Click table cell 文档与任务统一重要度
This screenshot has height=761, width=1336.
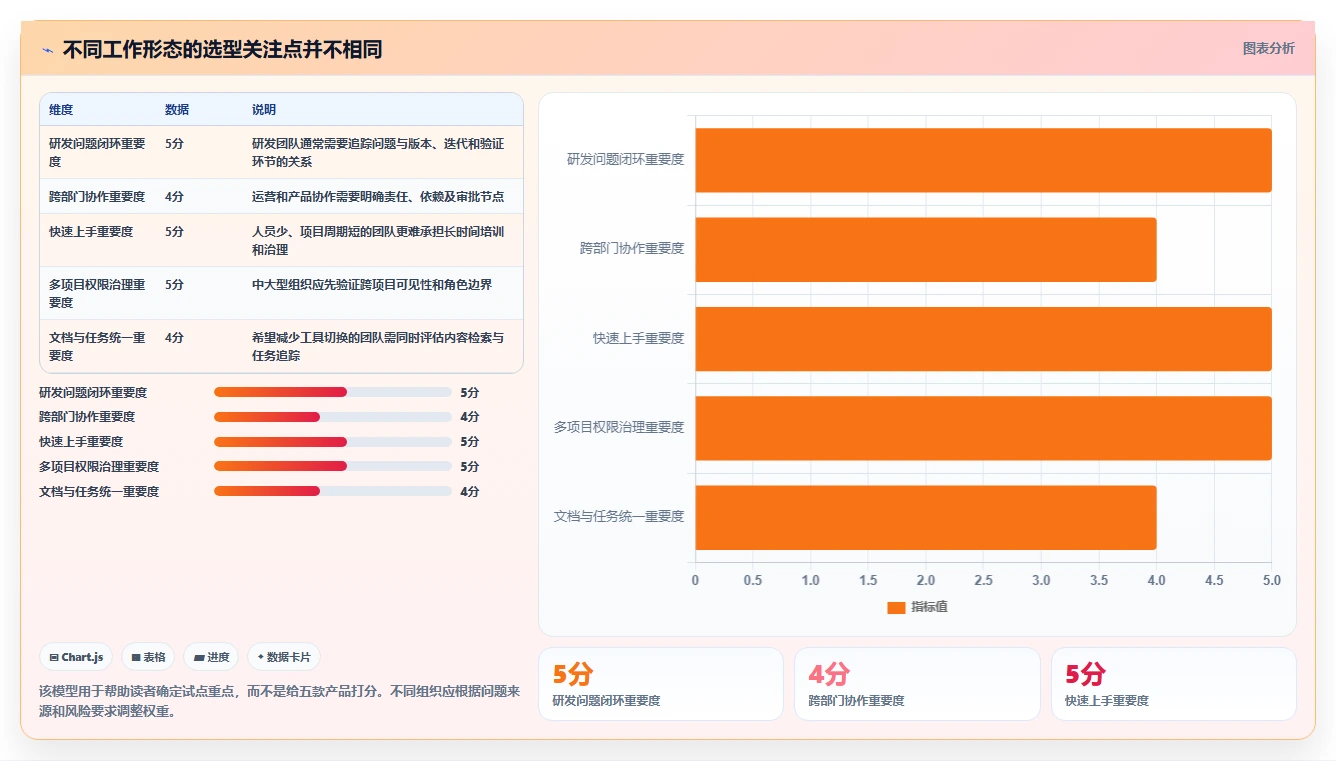click(97, 346)
